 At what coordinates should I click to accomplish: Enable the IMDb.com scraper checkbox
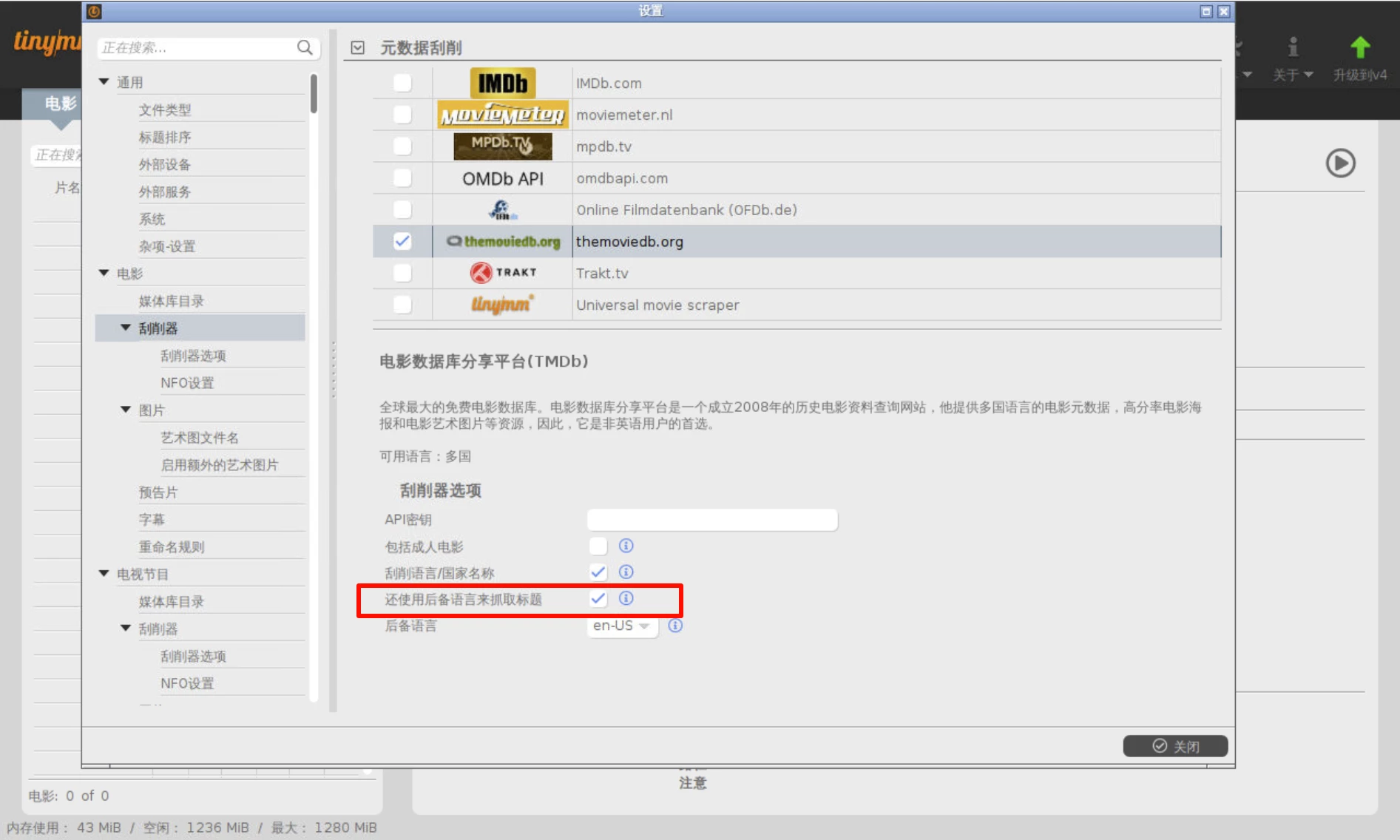pyautogui.click(x=402, y=83)
